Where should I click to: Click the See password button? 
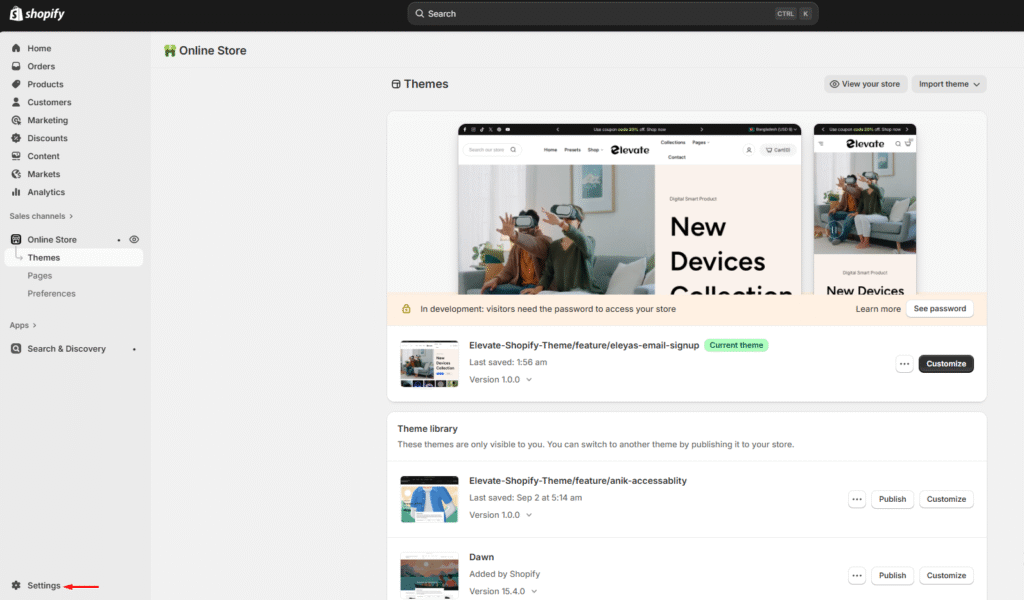click(940, 309)
